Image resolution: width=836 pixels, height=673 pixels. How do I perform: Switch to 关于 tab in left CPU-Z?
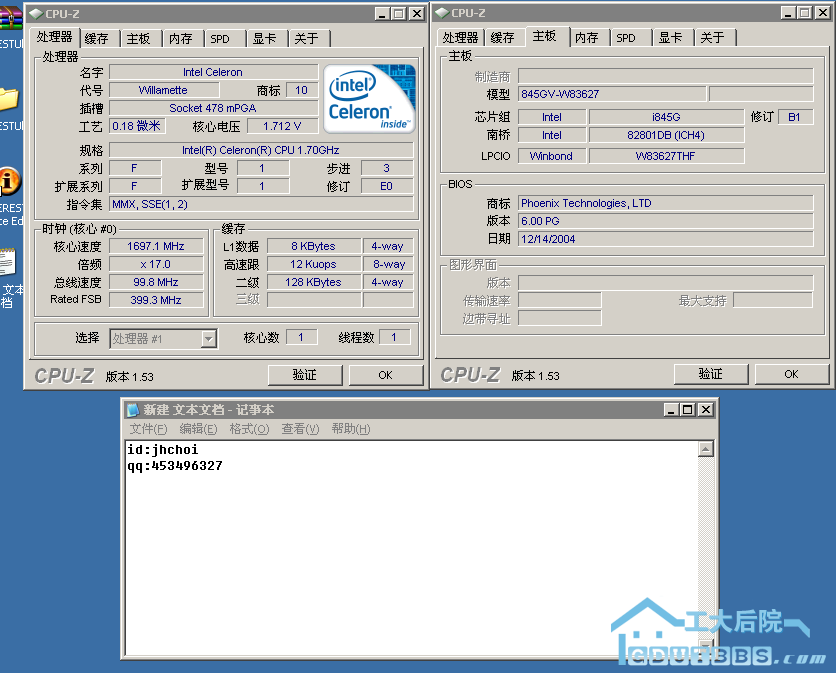307,38
